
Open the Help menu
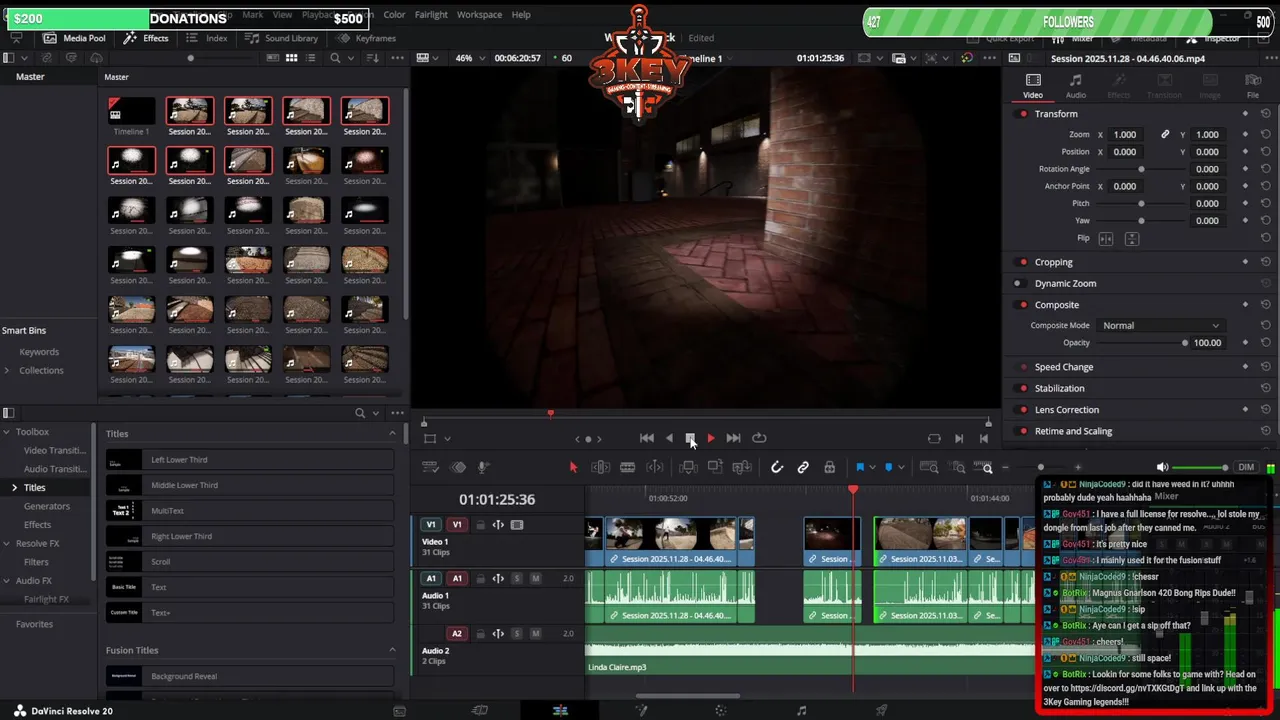(521, 15)
